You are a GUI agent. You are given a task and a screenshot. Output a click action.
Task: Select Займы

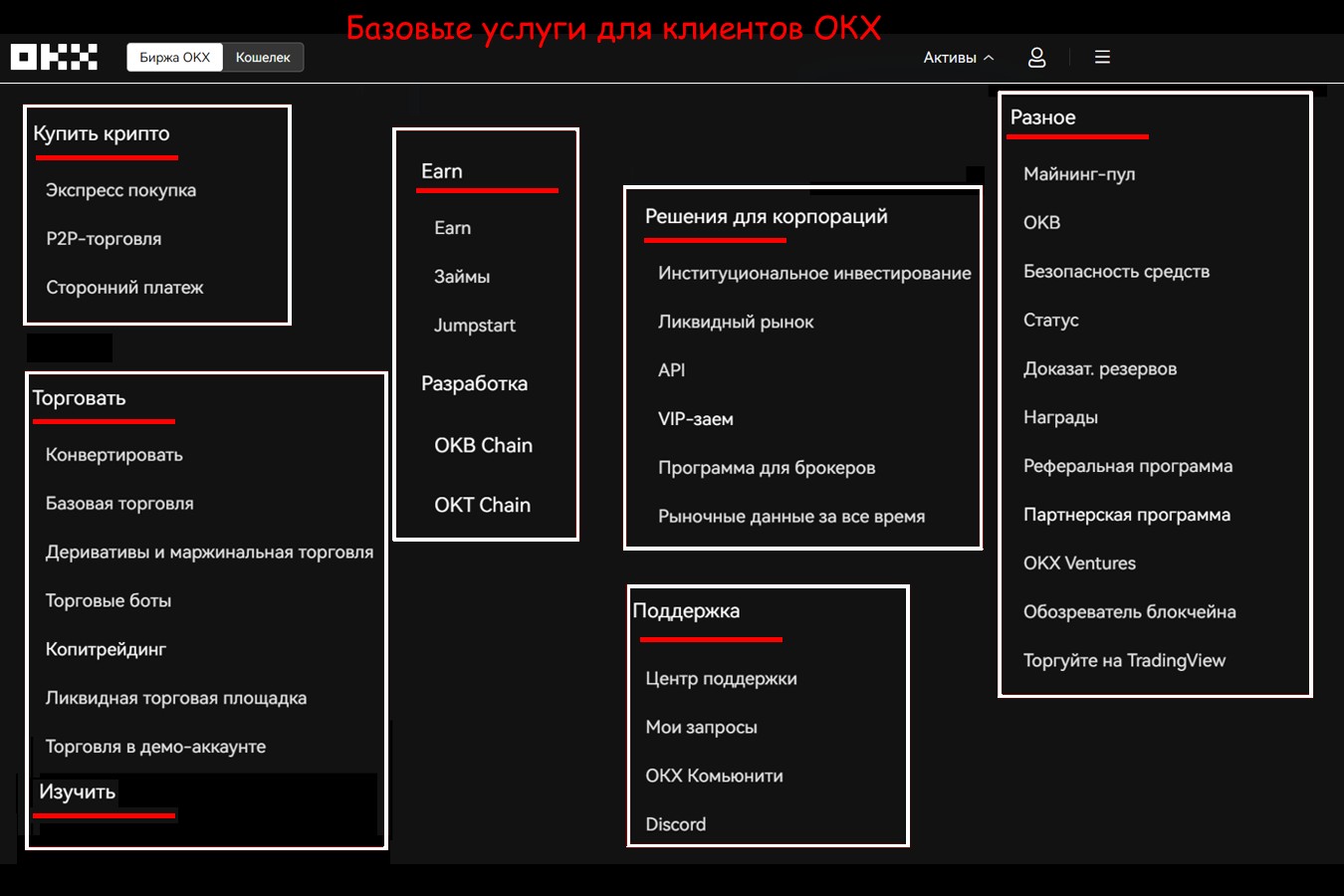pos(462,277)
